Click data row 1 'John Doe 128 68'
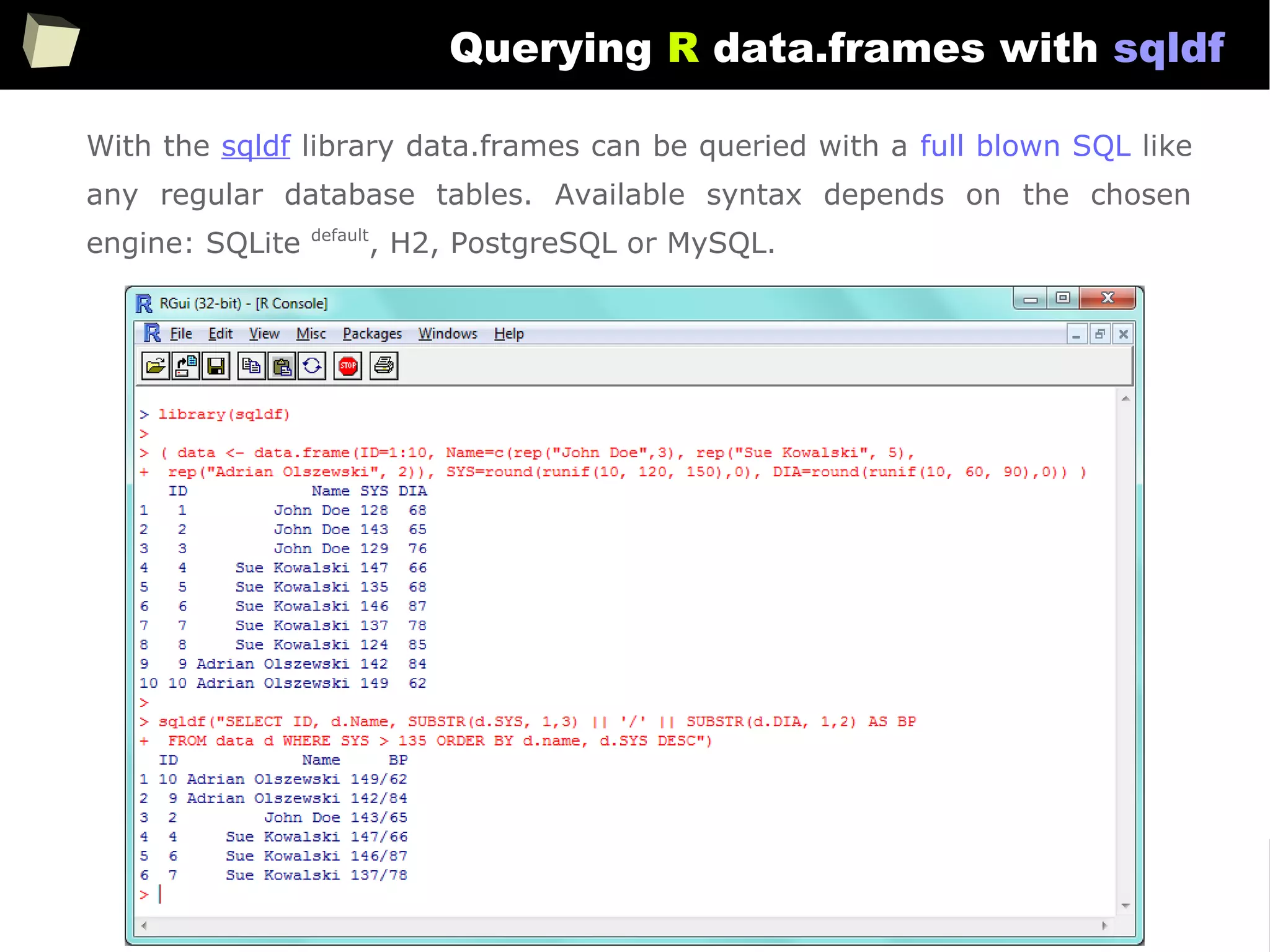This screenshot has height=952, width=1270. click(x=283, y=510)
